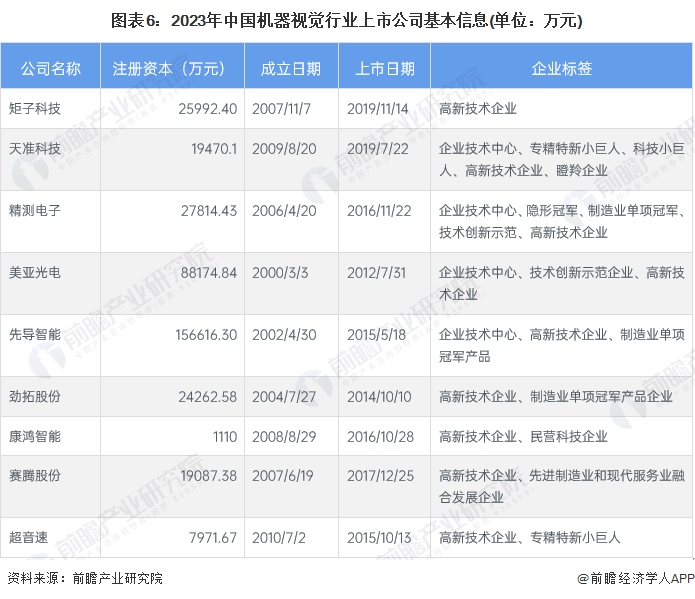This screenshot has width=695, height=599.
Task: Select the company name 赛腾股份
Action: [35, 476]
